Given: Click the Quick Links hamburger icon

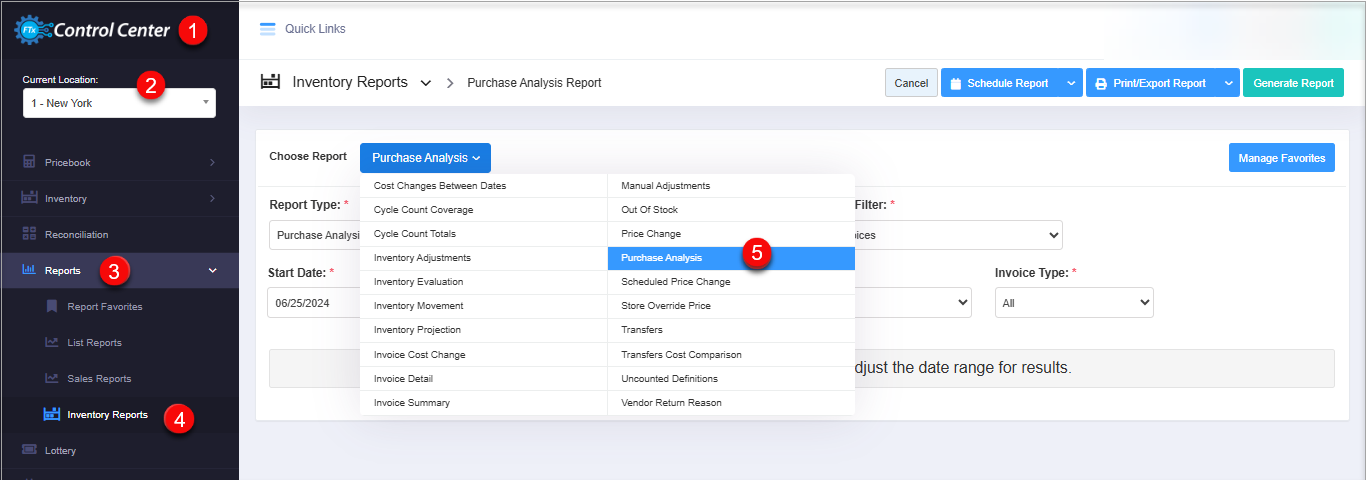Looking at the screenshot, I should click(267, 29).
